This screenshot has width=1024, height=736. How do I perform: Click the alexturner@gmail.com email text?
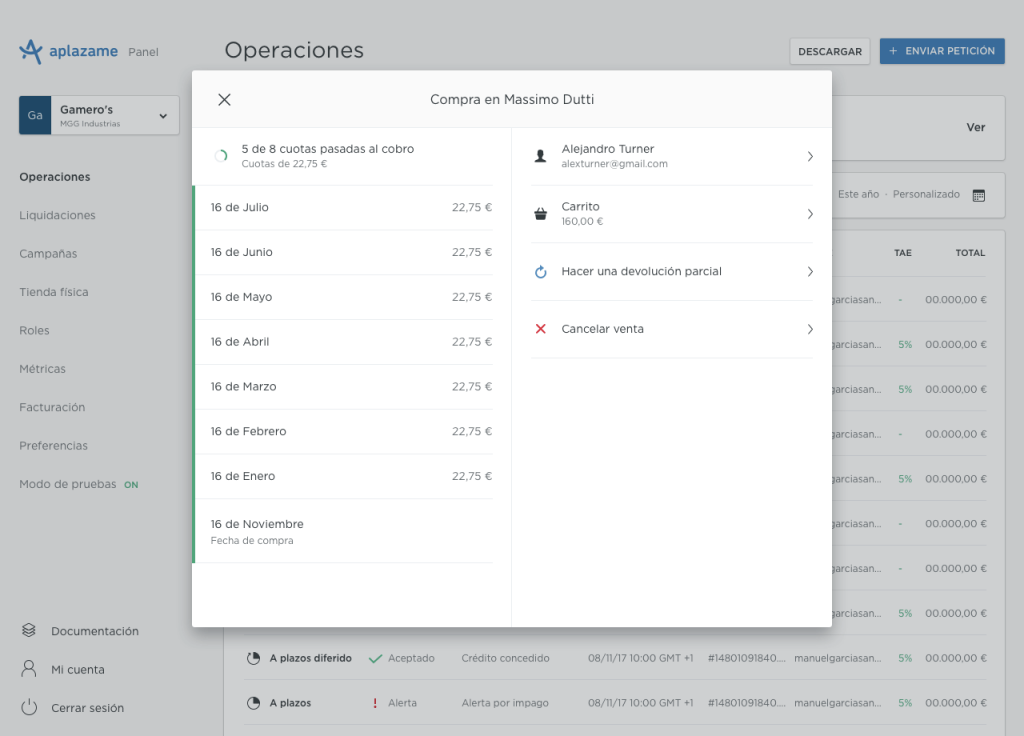615,164
